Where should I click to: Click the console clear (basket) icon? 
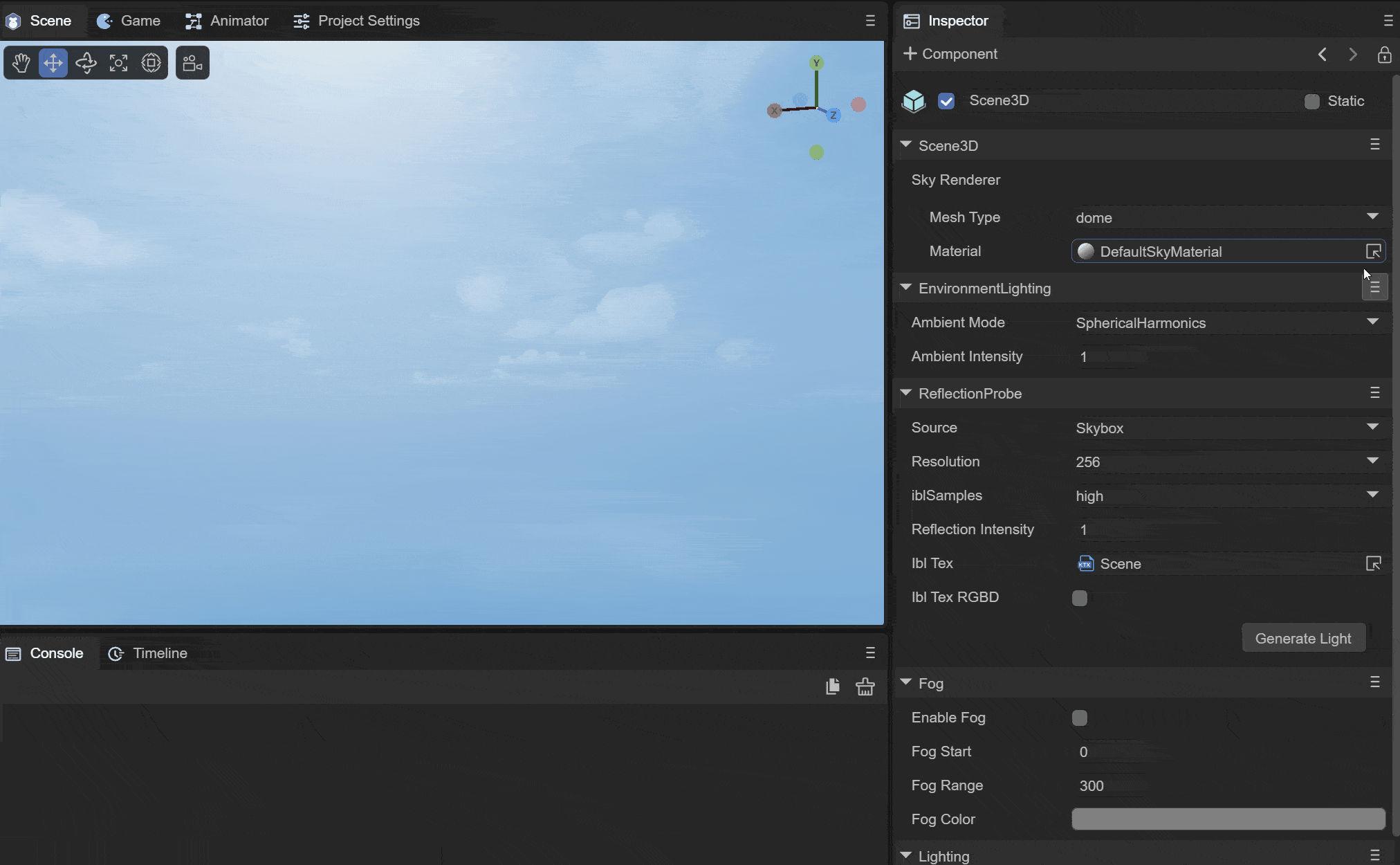coord(865,686)
